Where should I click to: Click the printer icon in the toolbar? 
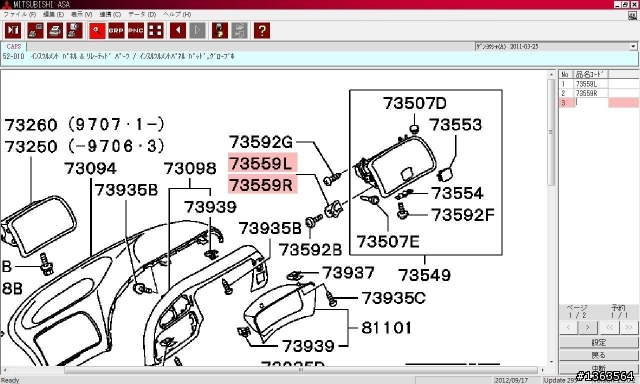tap(55, 31)
